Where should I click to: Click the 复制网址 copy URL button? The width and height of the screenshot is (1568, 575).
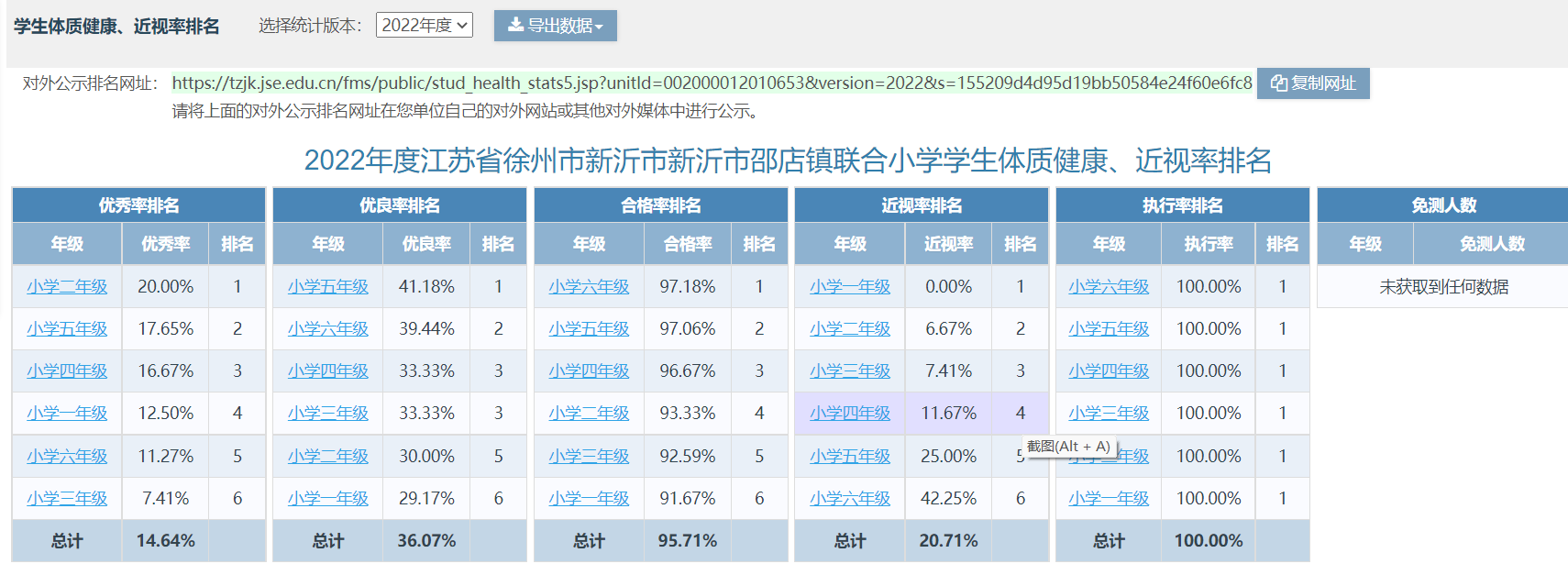(x=1313, y=83)
